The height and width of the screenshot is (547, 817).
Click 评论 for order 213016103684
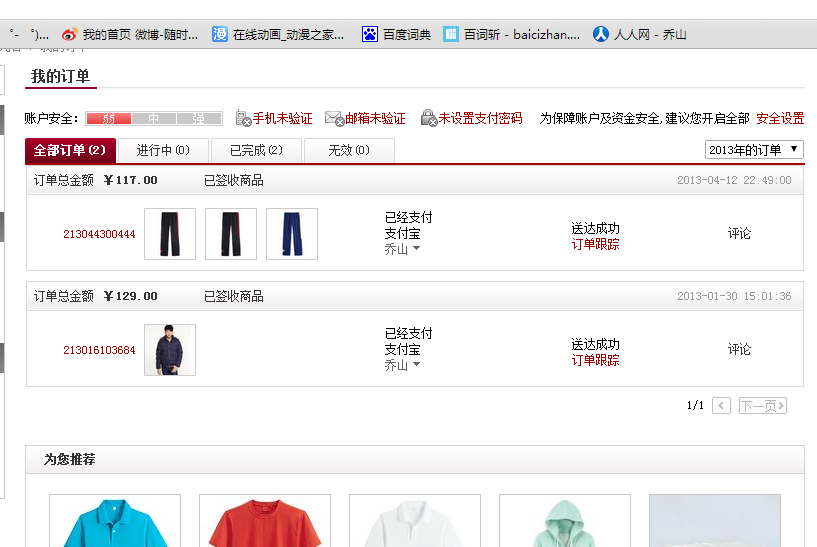click(739, 349)
